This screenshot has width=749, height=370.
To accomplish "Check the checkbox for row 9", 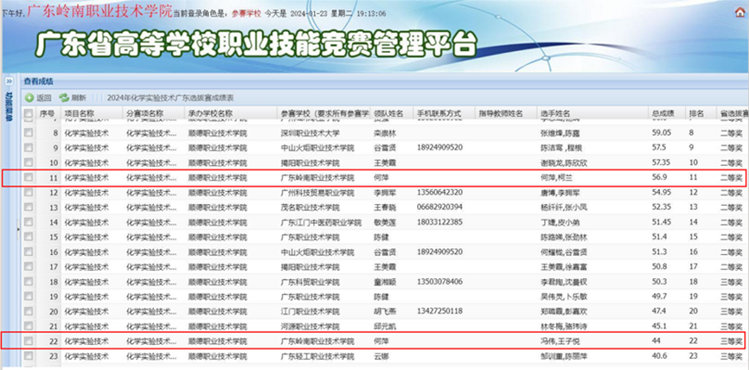I will tap(29, 148).
